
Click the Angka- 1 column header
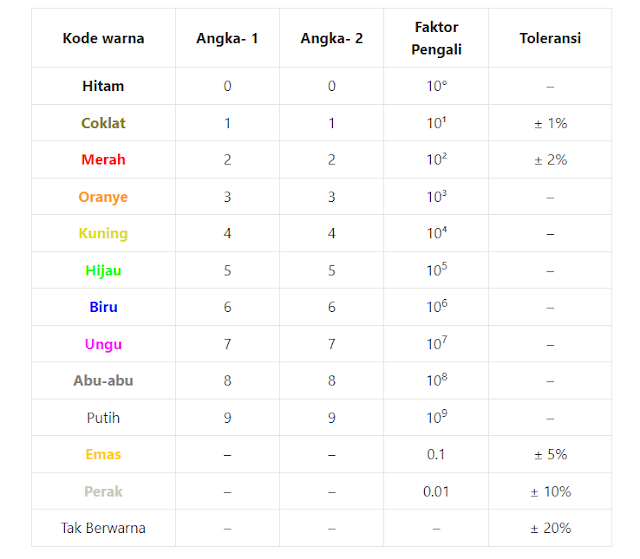tap(227, 38)
